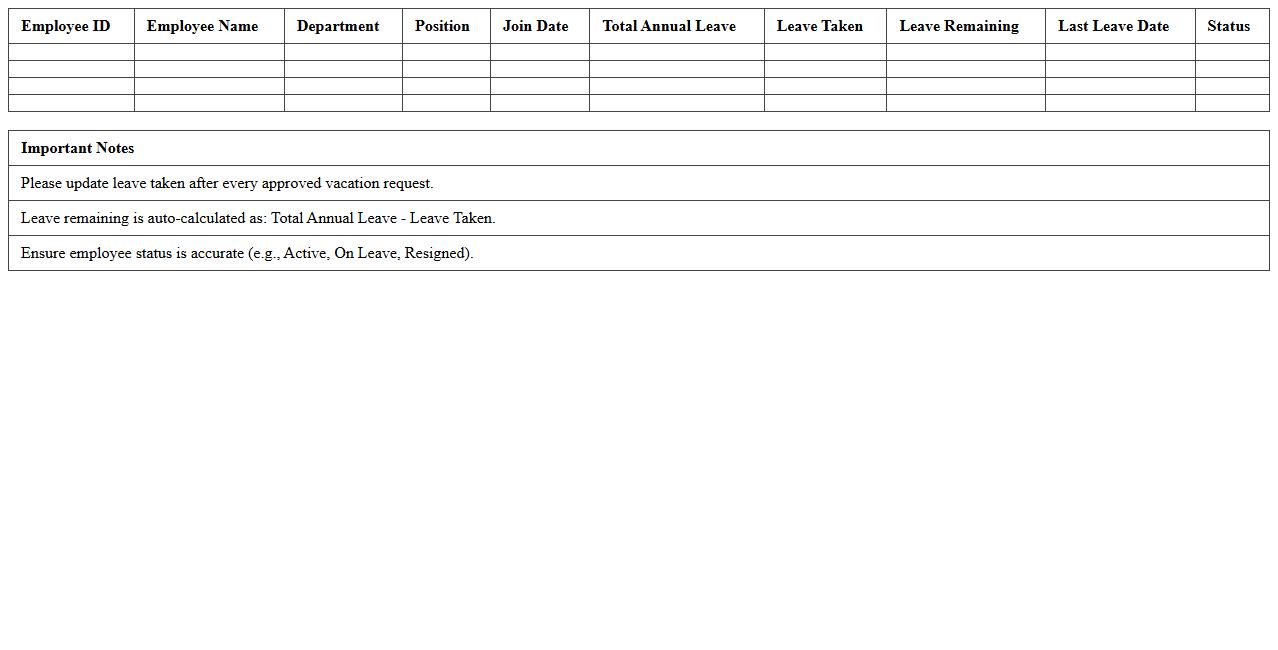Viewport: 1278px width, 650px height.
Task: Click the Join Date column header
Action: pyautogui.click(x=537, y=26)
